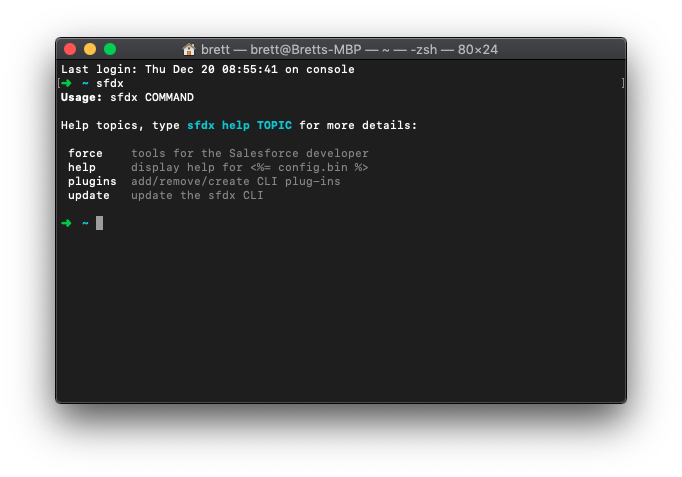Click the cyan 'sfdx' help text
Viewport: 682px width, 477px height.
(x=201, y=125)
